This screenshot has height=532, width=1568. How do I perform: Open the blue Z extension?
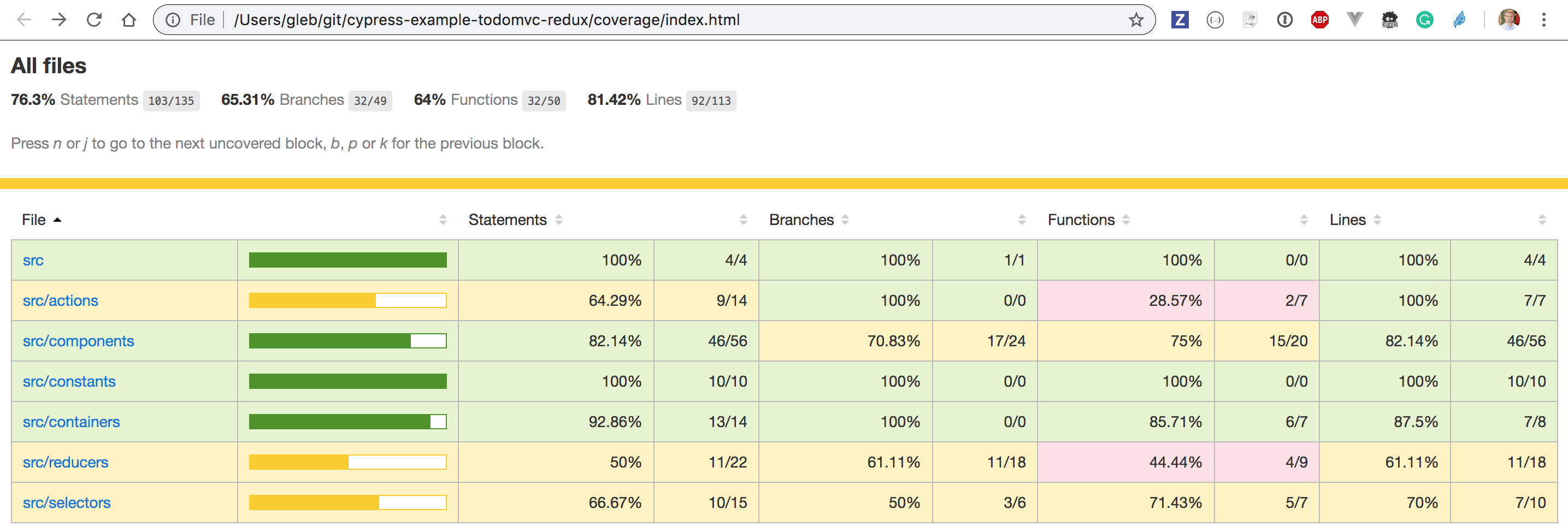(1179, 20)
